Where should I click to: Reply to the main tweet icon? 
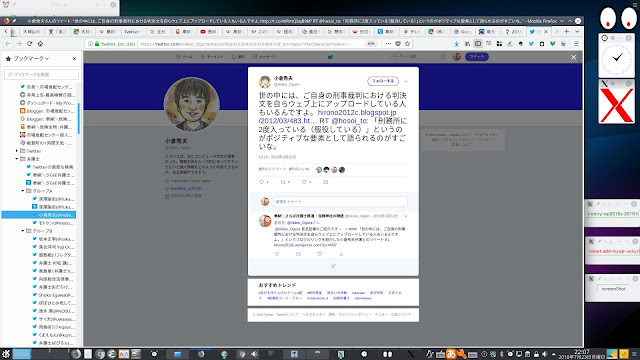[x=262, y=182]
